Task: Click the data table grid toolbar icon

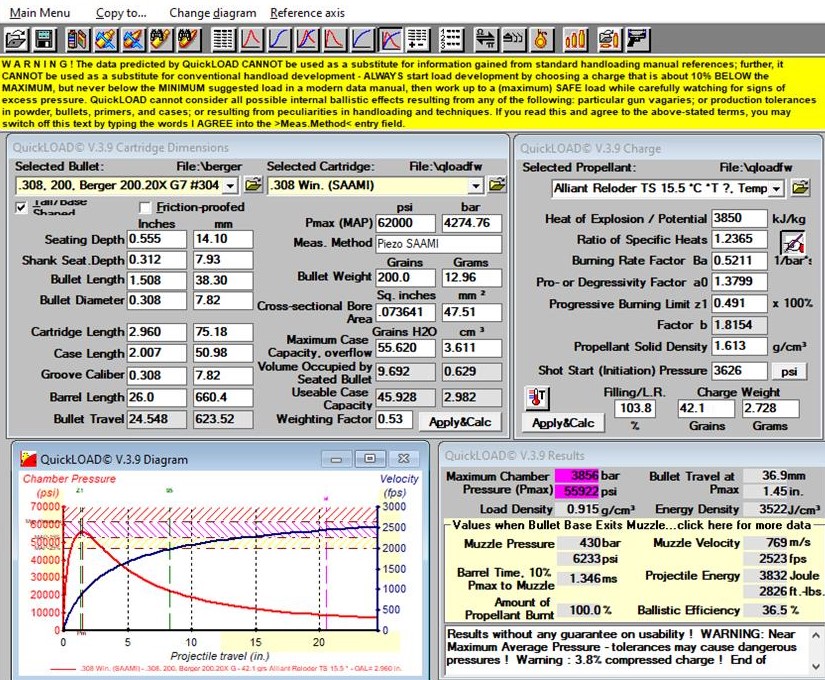Action: tap(223, 40)
